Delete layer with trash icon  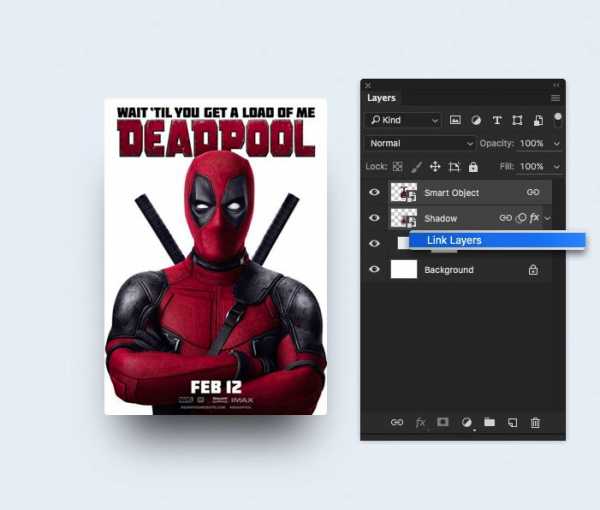535,423
